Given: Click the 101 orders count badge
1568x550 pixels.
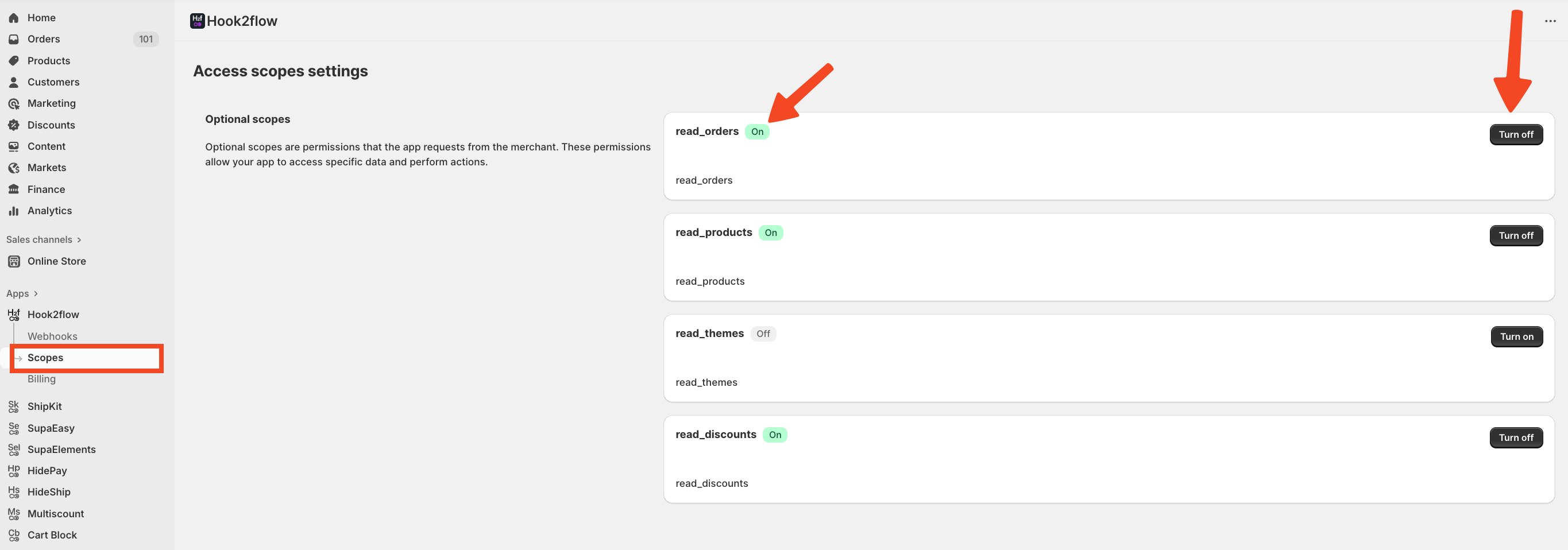Looking at the screenshot, I should click(x=145, y=40).
